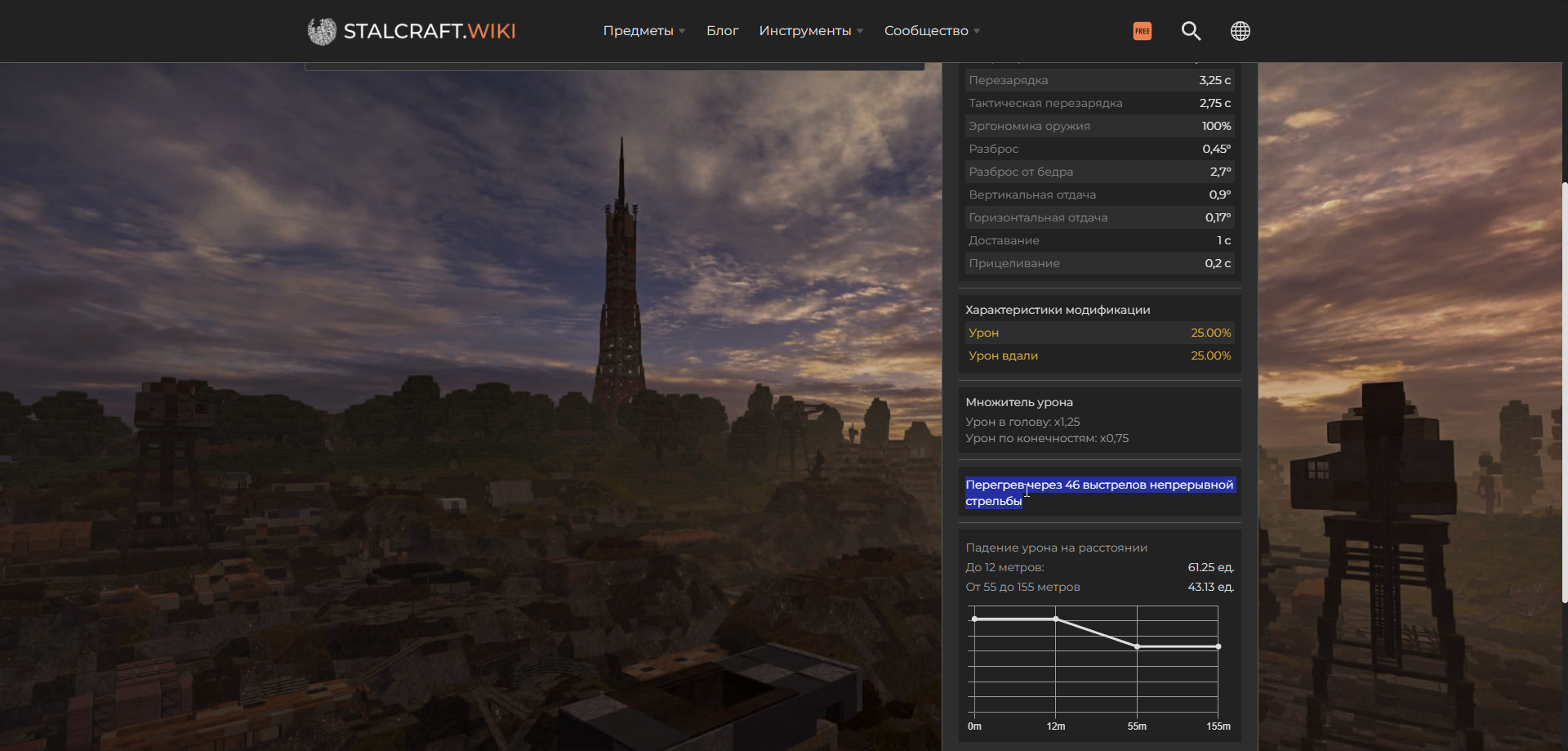Click the Характеристики модификации heading
This screenshot has height=751, width=1568.
click(1058, 310)
